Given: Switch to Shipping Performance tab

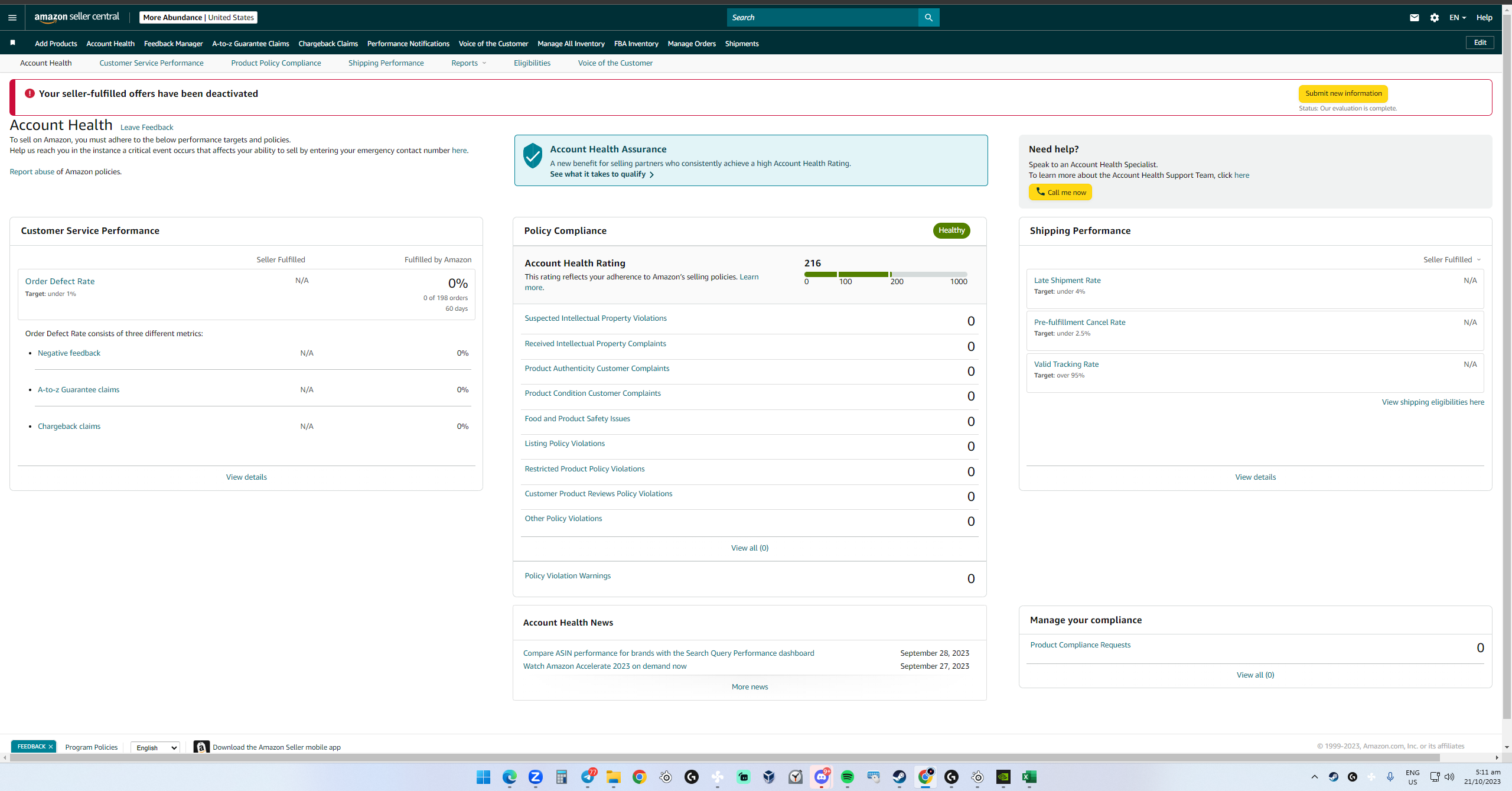Looking at the screenshot, I should pos(386,63).
